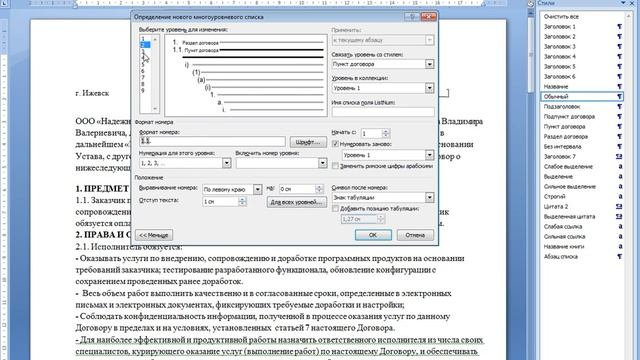Open 'Выравнивание номера' dropdown
This screenshot has width=640, height=360.
(258, 189)
